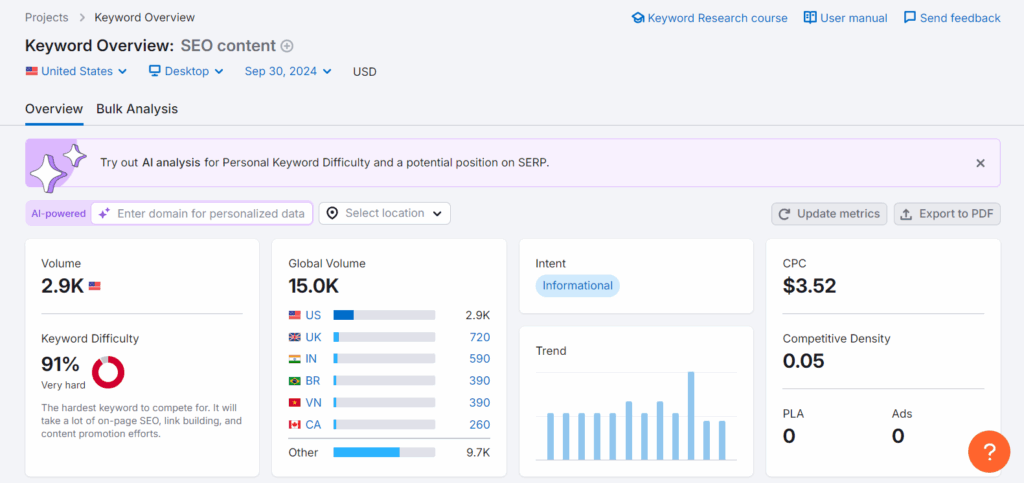Click the graduation cap Keyword Research course icon
Viewport: 1024px width, 483px height.
coord(638,18)
